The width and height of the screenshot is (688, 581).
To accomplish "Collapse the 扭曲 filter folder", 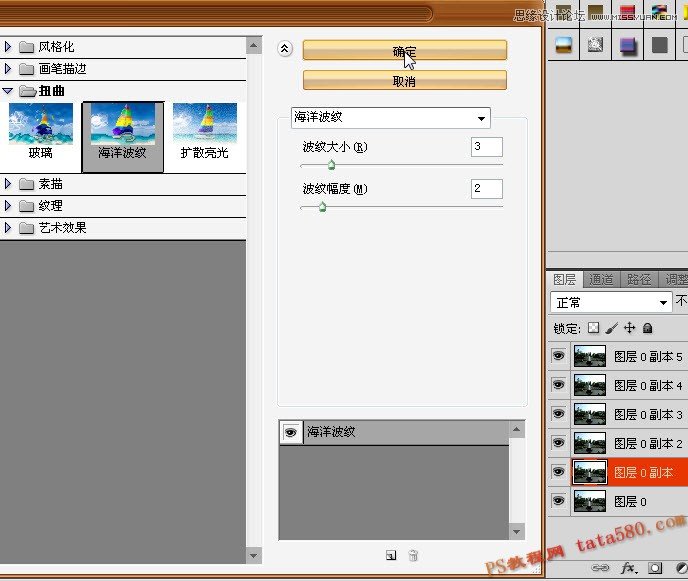I will (7, 91).
